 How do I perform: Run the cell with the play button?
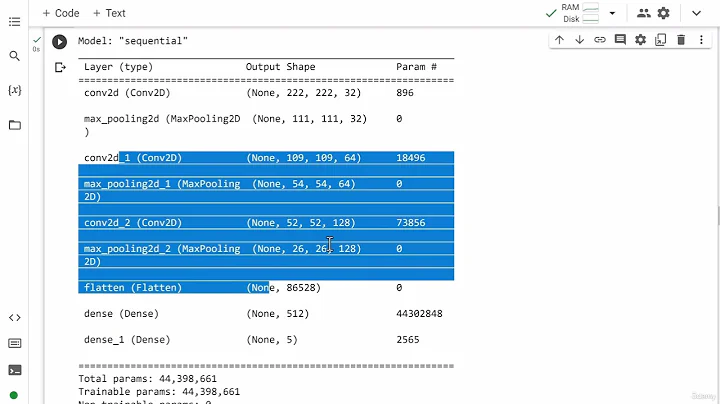(x=59, y=42)
